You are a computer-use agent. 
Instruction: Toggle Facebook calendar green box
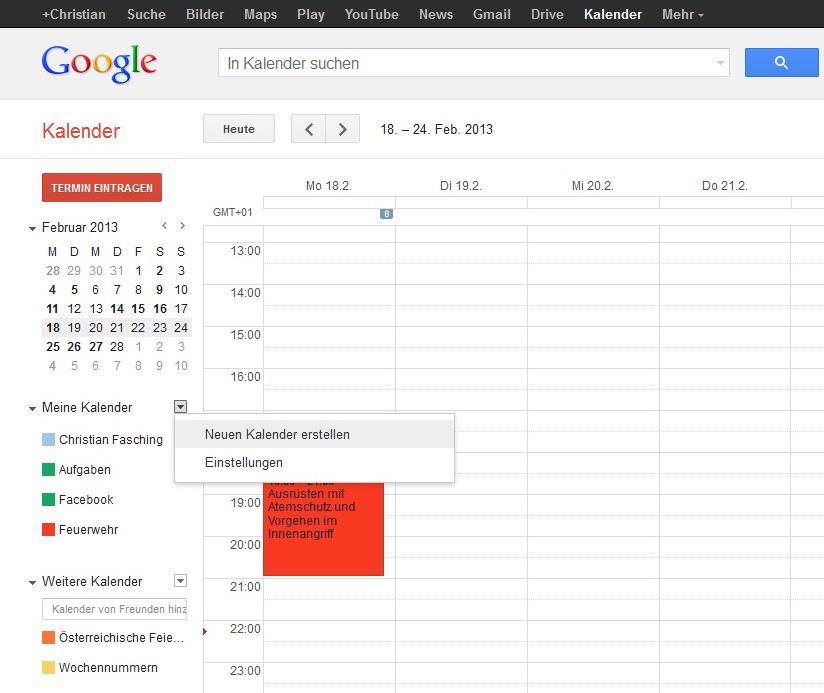click(x=48, y=499)
